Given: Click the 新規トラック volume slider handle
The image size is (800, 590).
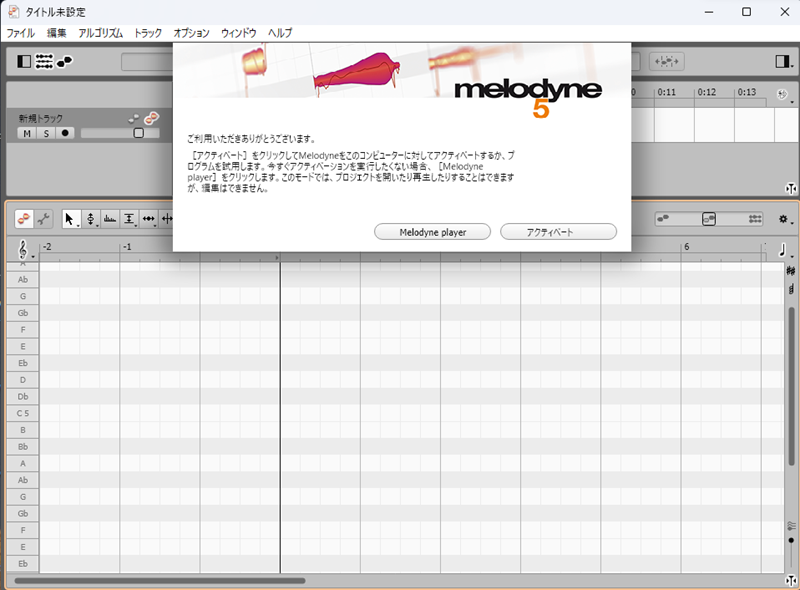Looking at the screenshot, I should pos(138,133).
